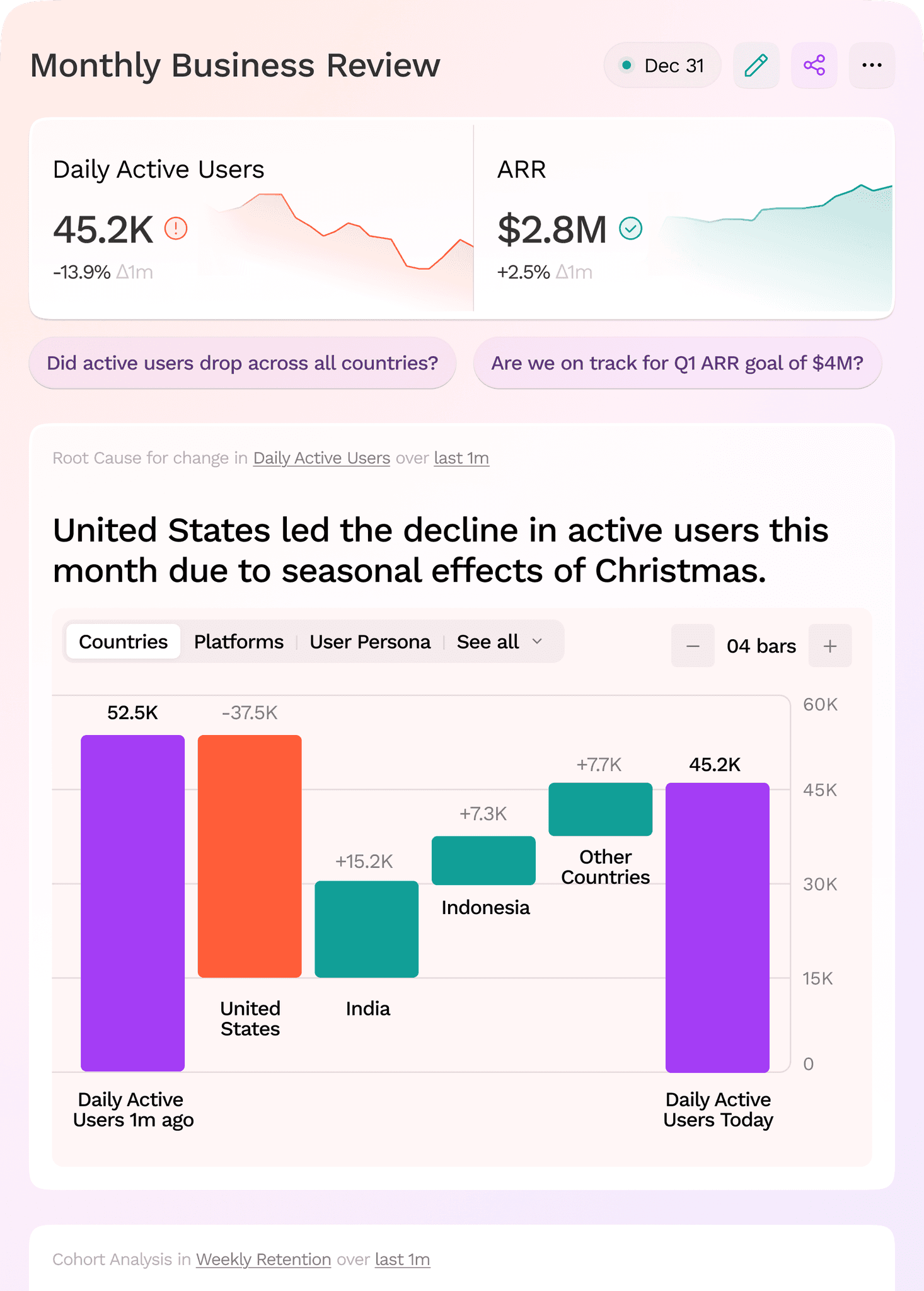Select the orange United States bar
Viewport: 924px width, 1291px height.
250,856
